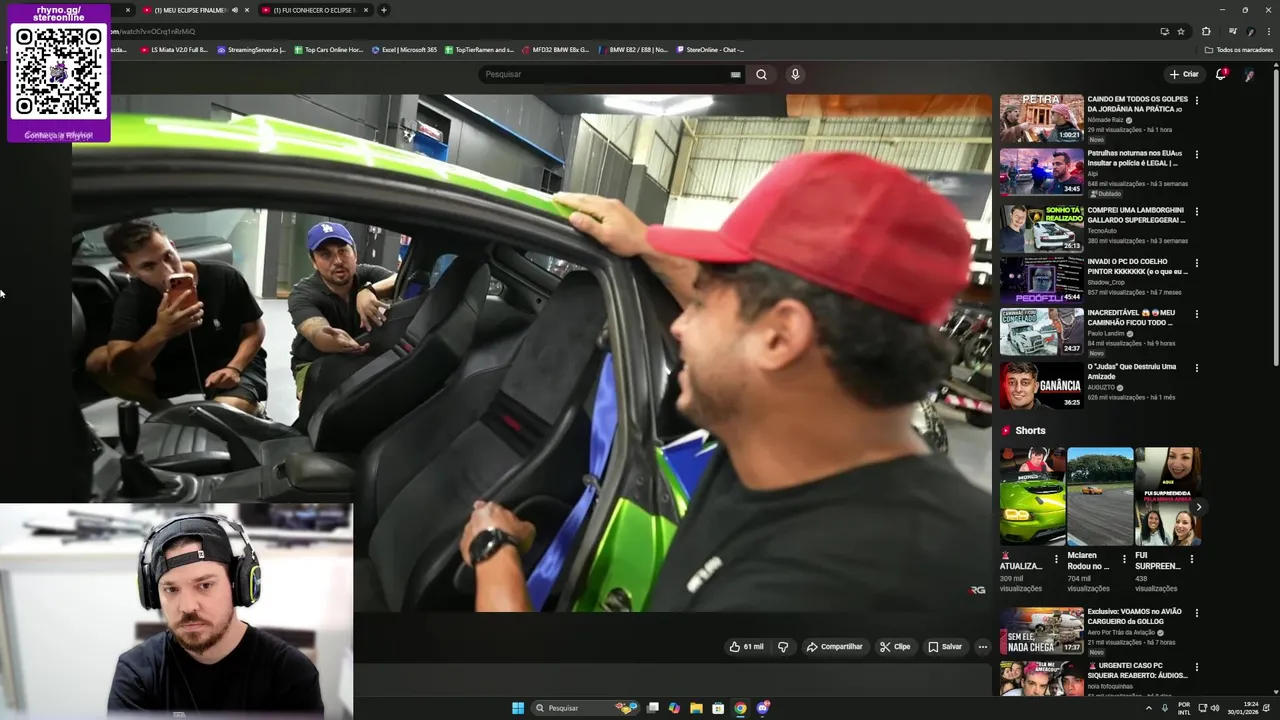Open the 'LS Miata V2.0 Full' bookmark
The height and width of the screenshot is (720, 1280).
(x=174, y=49)
